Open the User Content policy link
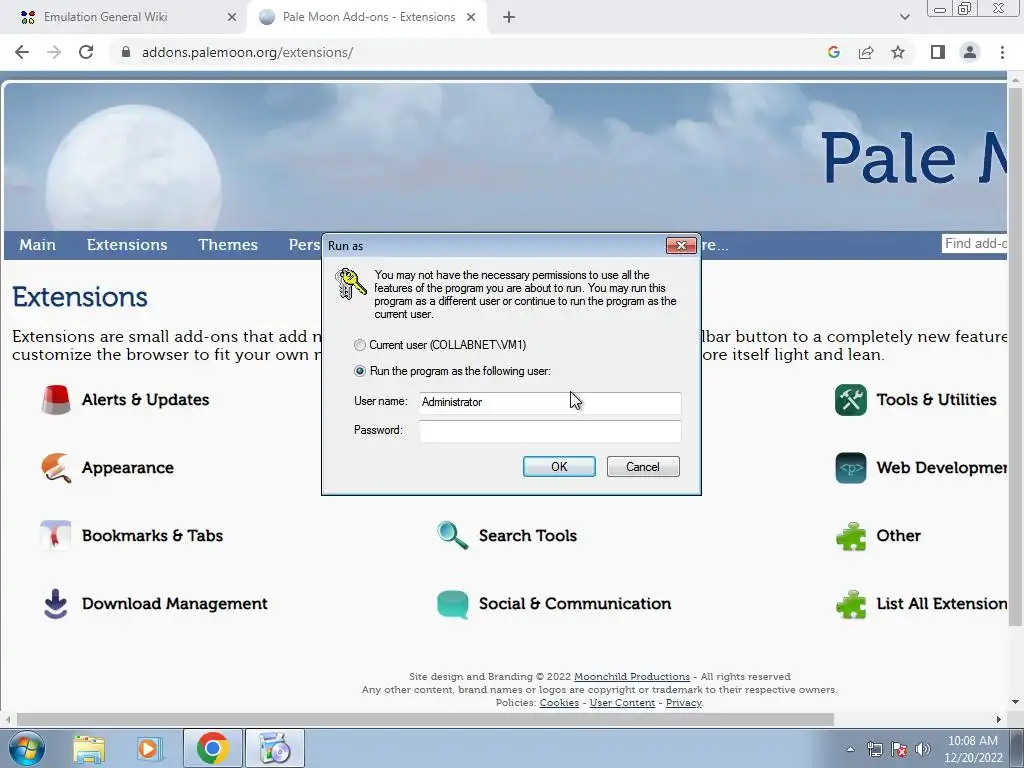 point(622,703)
